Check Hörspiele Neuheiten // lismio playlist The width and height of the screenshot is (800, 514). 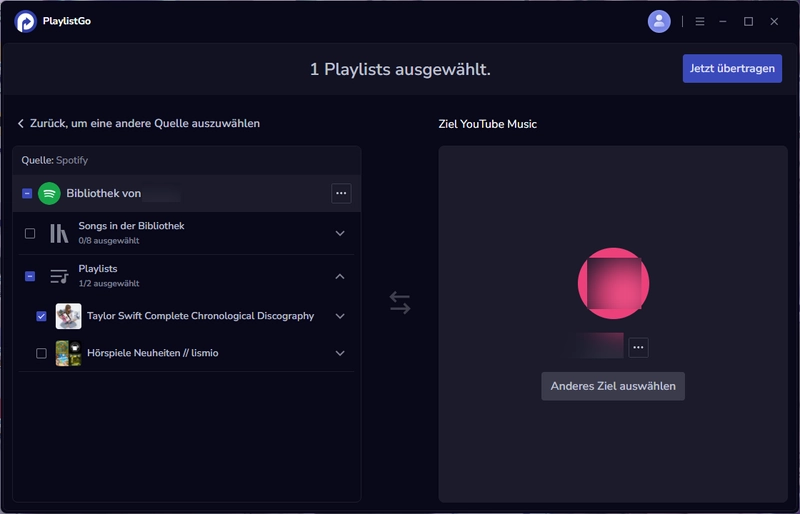[x=41, y=353]
